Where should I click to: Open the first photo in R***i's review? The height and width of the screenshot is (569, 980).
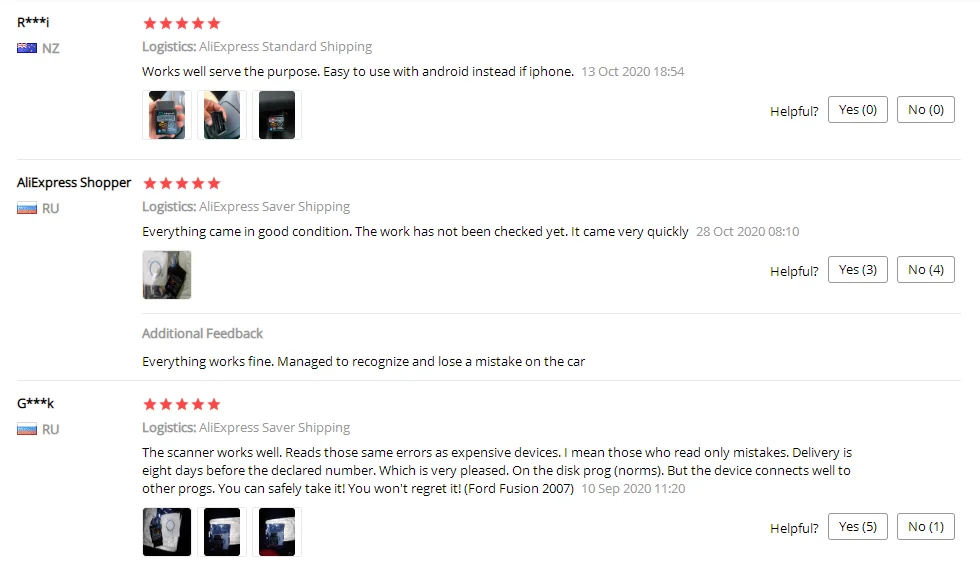pos(167,115)
